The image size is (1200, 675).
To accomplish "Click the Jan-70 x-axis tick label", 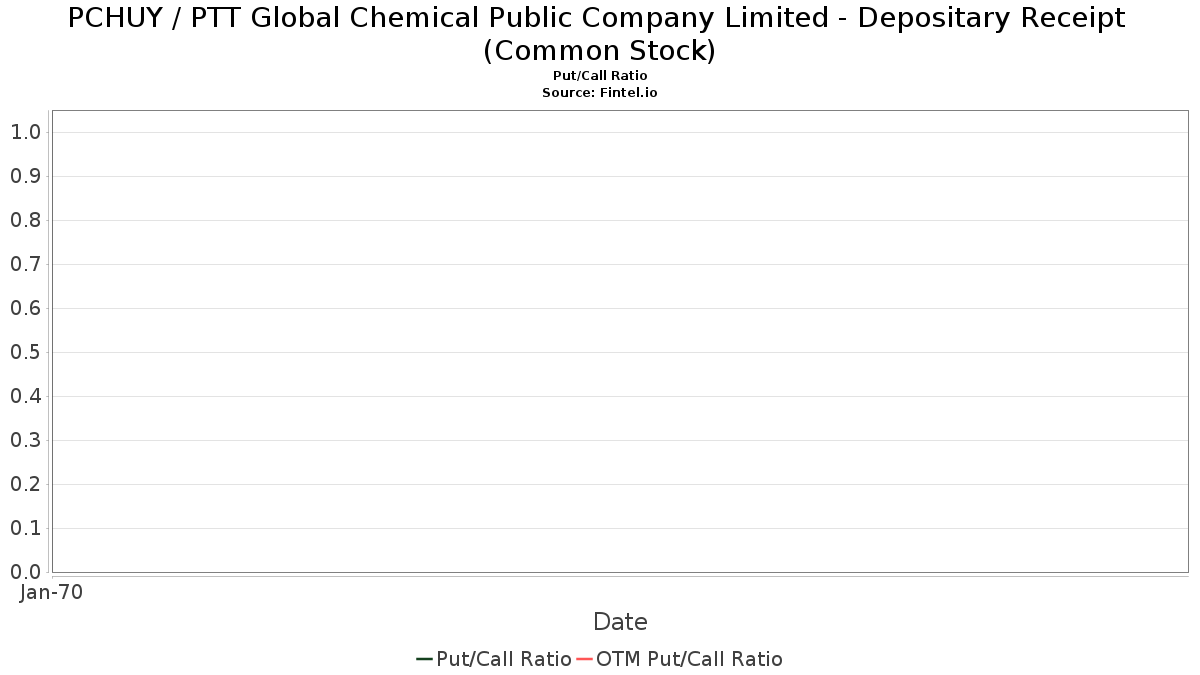I will click(x=51, y=592).
